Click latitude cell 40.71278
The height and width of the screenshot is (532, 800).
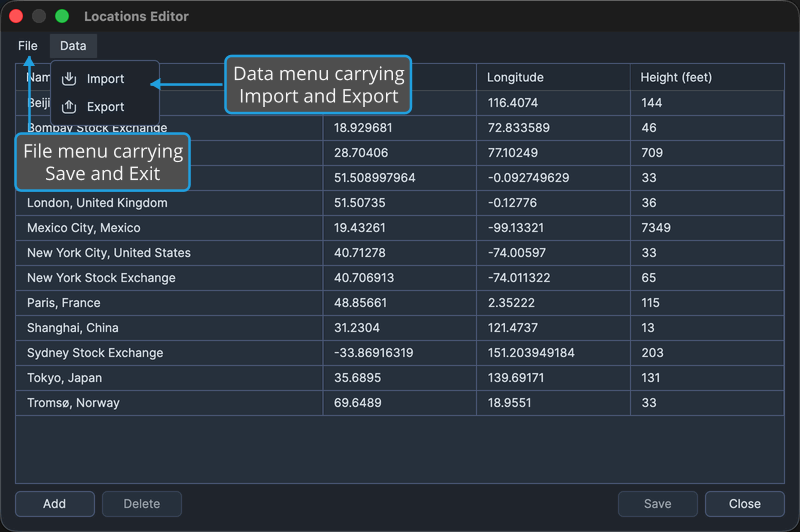click(399, 253)
